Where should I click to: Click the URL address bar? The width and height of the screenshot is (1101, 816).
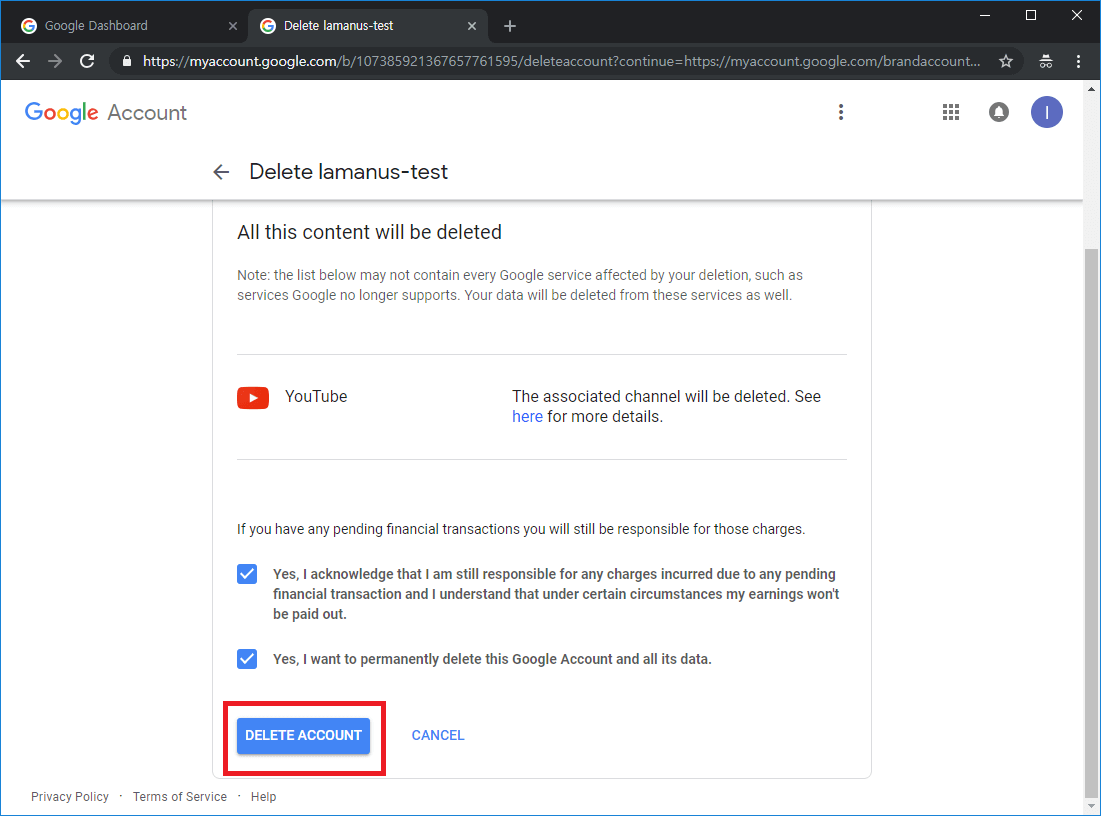560,61
